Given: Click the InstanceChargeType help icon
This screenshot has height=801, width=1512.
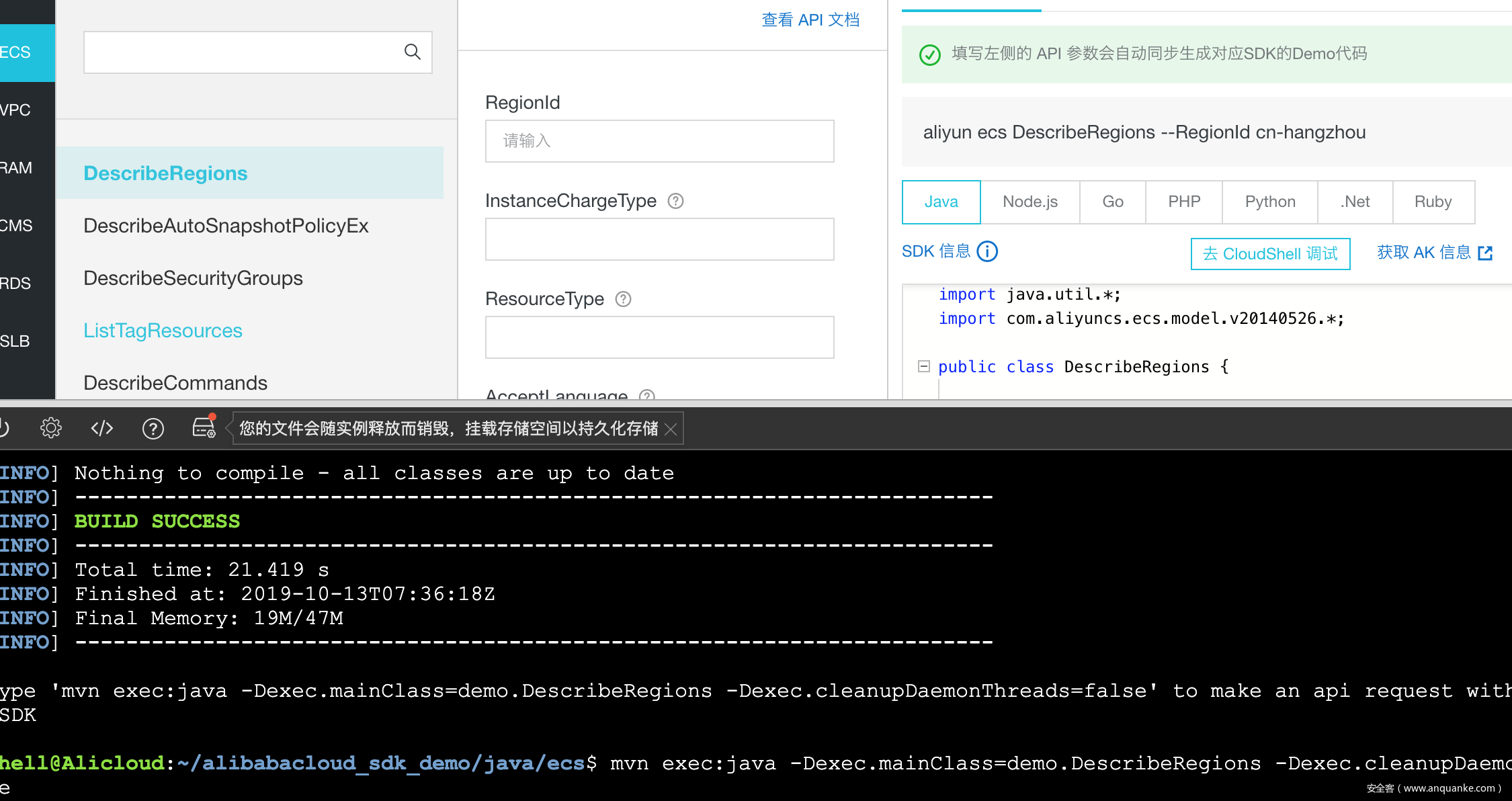Looking at the screenshot, I should (675, 201).
